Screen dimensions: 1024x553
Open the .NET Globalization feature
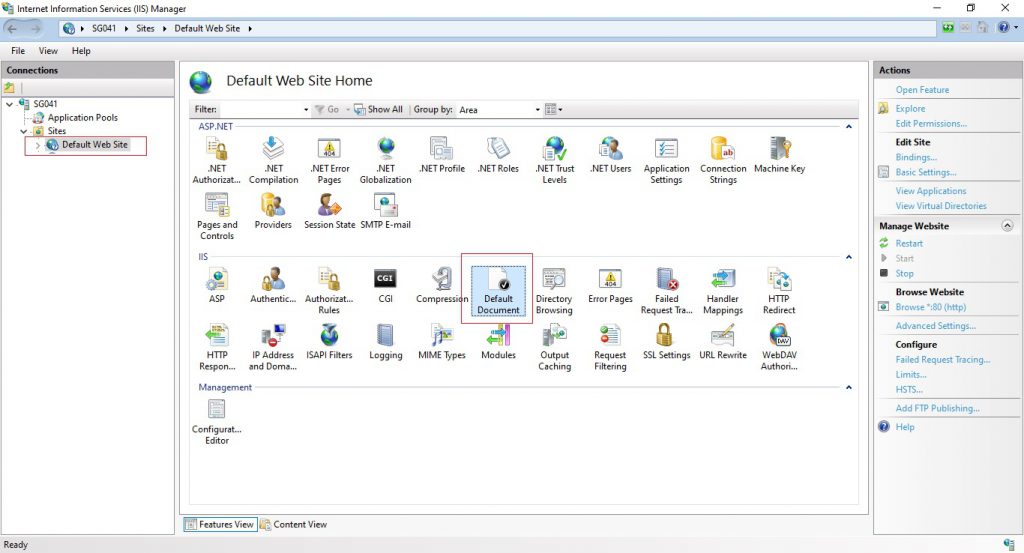385,161
